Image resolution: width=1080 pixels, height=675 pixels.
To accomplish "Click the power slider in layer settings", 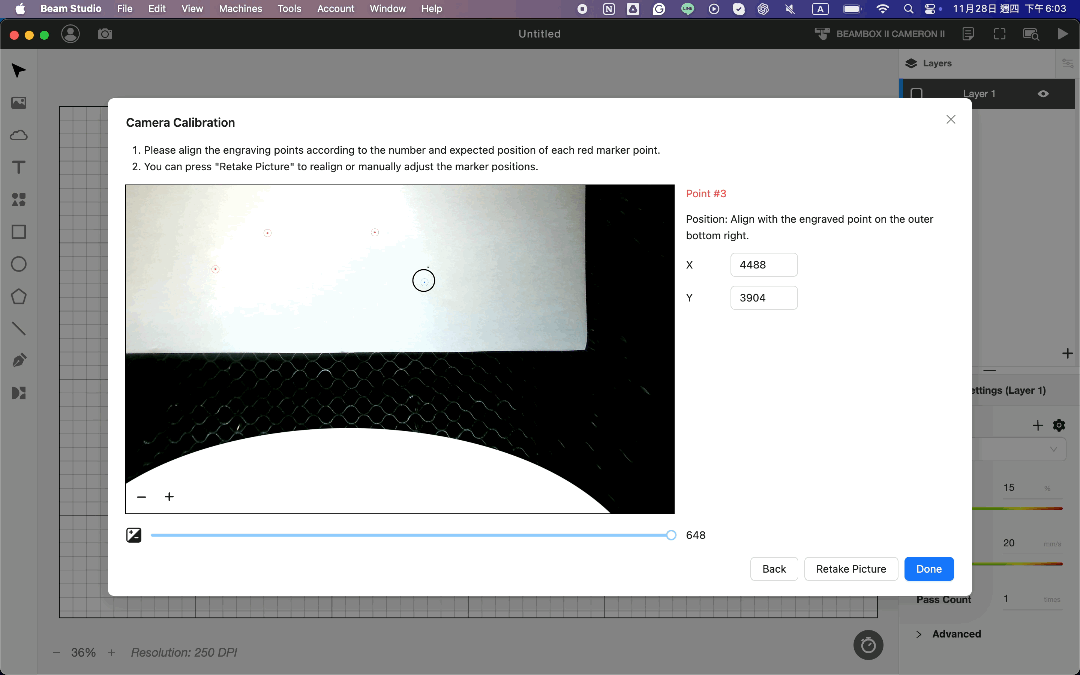I will point(1017,508).
